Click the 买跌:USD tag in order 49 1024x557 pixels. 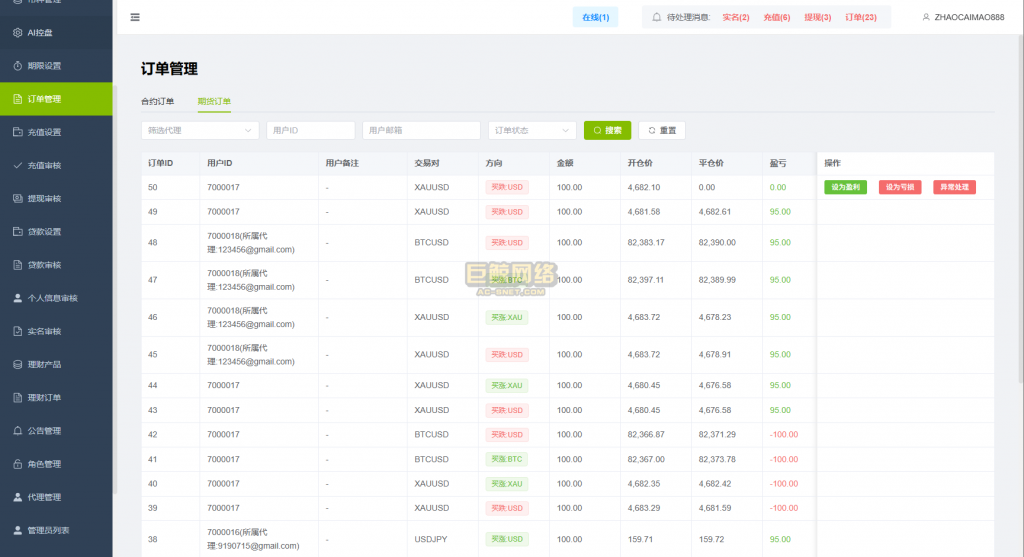pos(507,212)
